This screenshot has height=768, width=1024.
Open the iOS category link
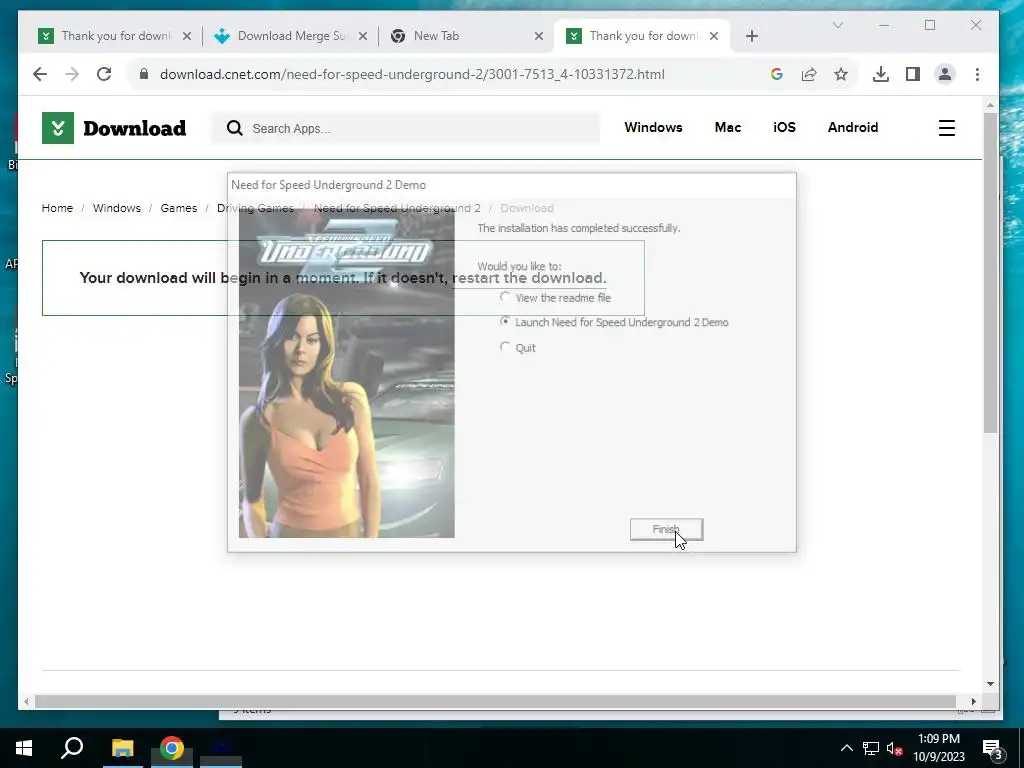(x=784, y=127)
